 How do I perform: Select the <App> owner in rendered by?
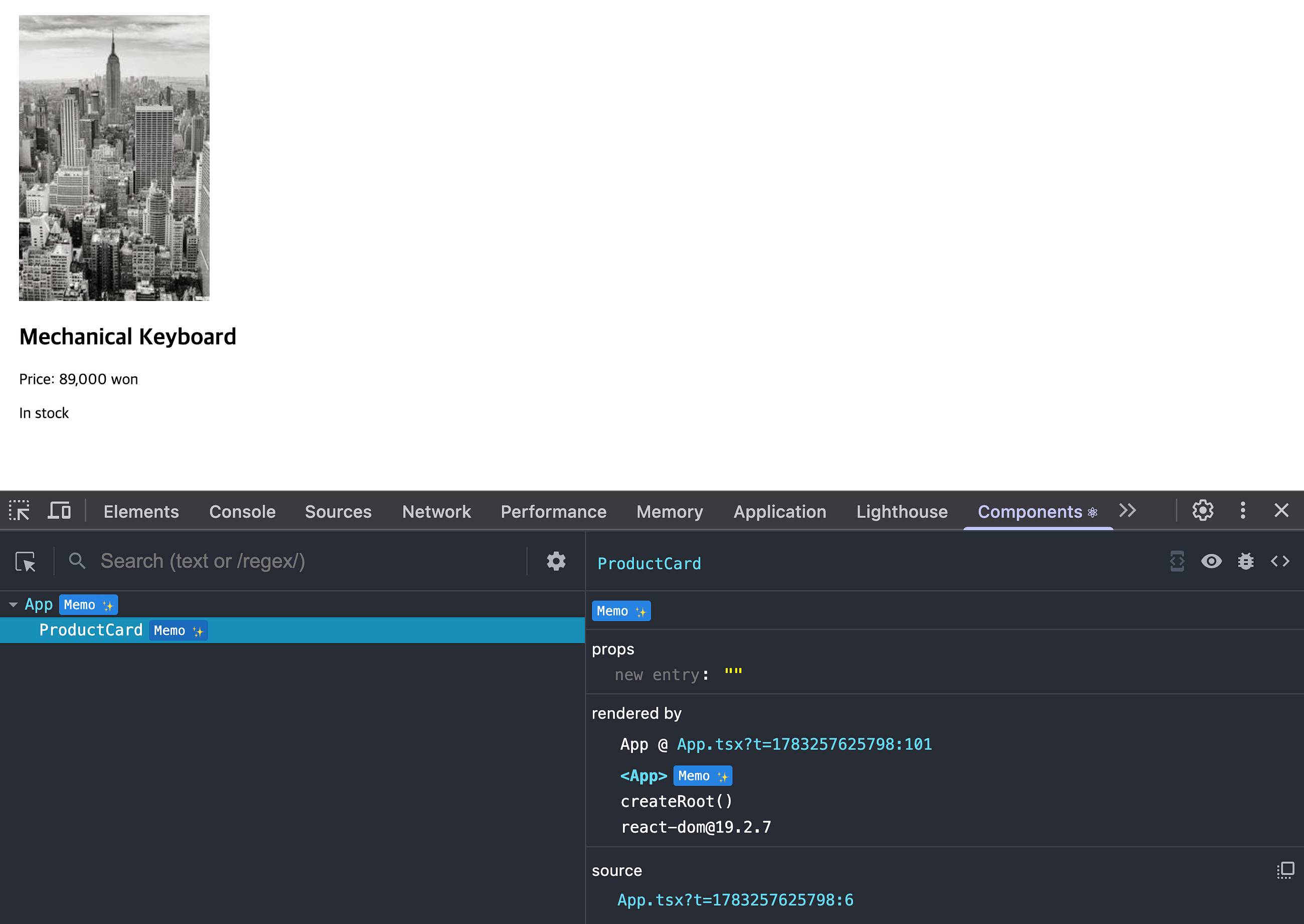[x=643, y=776]
